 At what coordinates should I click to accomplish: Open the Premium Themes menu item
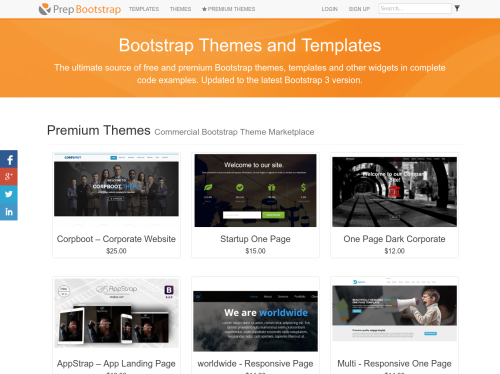[228, 9]
